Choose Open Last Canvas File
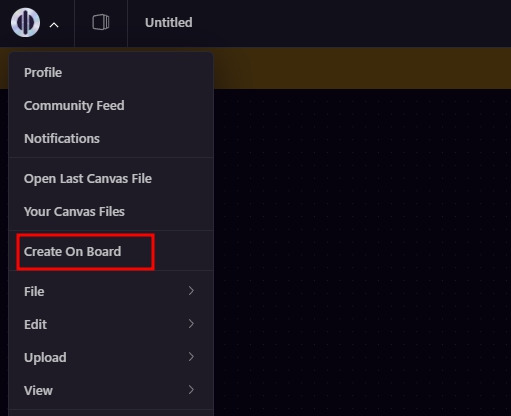This screenshot has height=416, width=511. tap(111, 179)
